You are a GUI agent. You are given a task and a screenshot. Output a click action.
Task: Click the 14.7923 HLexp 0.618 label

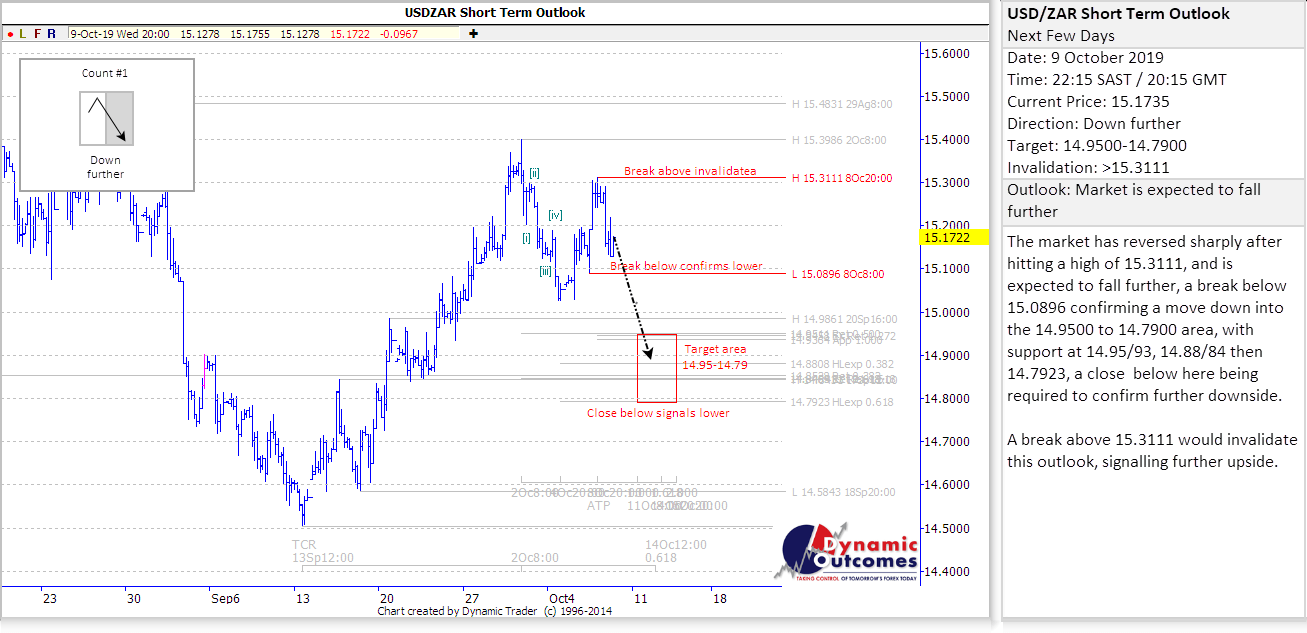840,402
